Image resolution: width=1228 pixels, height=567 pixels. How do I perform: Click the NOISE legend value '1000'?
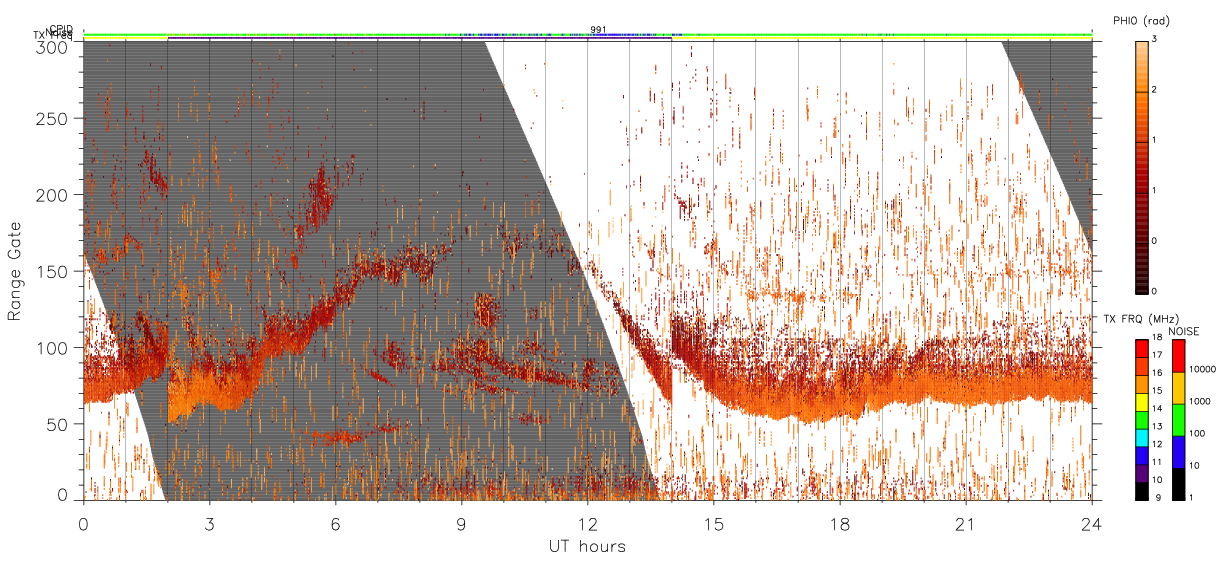tap(1202, 401)
